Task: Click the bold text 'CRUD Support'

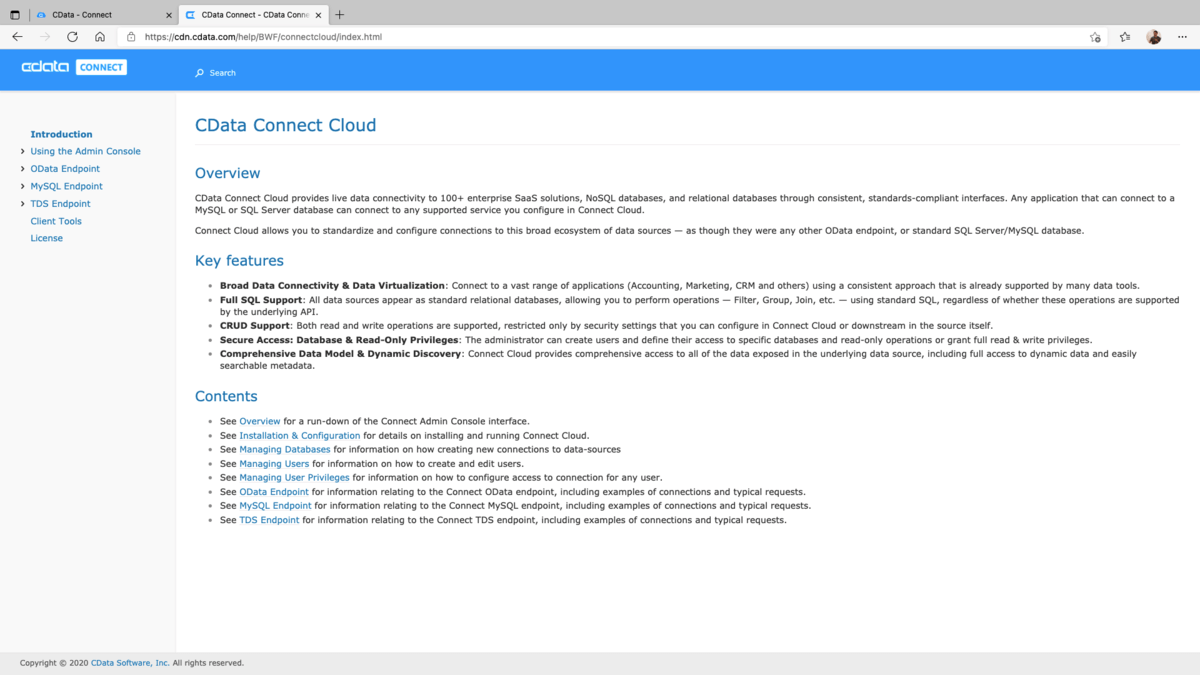Action: pos(255,326)
